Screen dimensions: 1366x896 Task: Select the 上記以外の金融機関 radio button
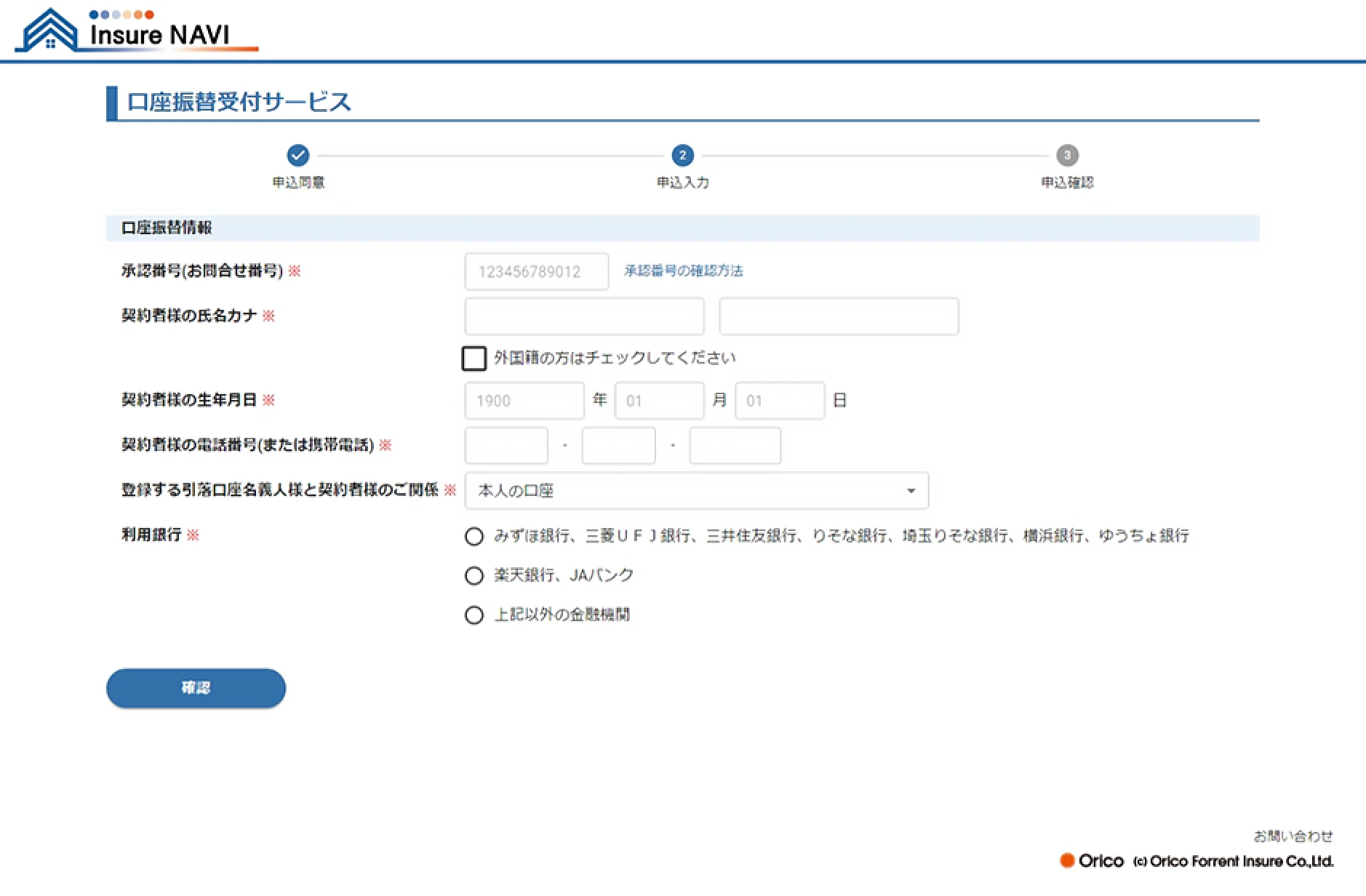tap(474, 615)
